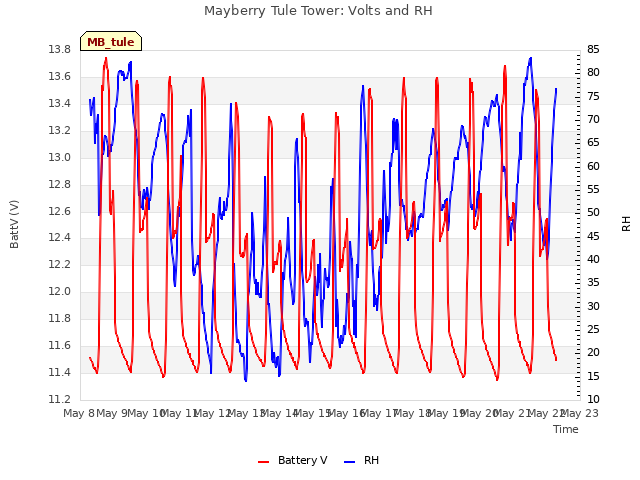Click the 12.0 voltage tick label

click(60, 291)
